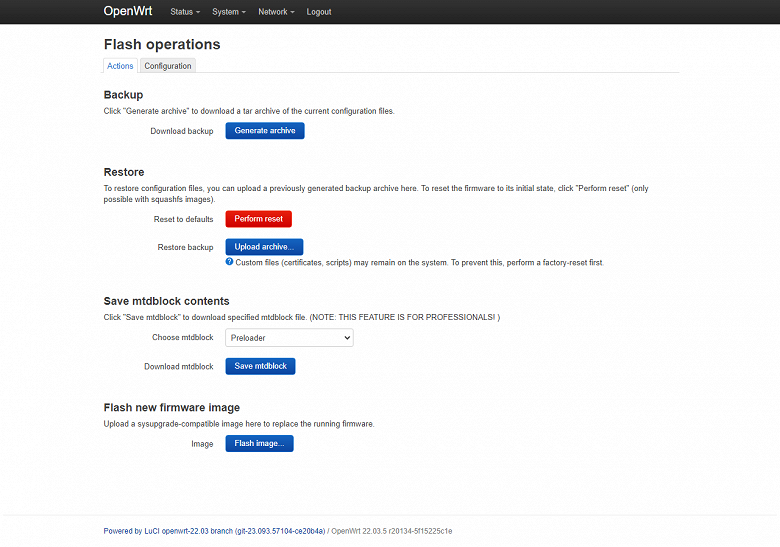
Task: Click the Upload archive button
Action: 264,247
